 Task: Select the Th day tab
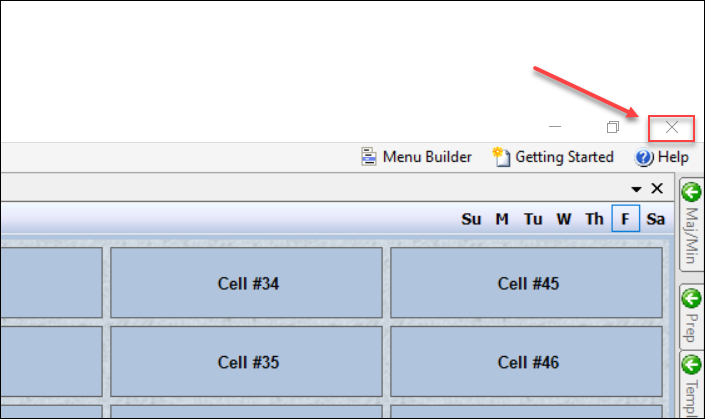594,219
